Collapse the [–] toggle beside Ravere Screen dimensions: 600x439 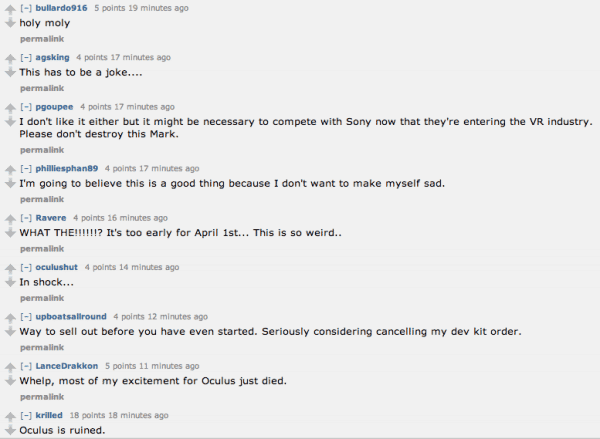point(26,217)
